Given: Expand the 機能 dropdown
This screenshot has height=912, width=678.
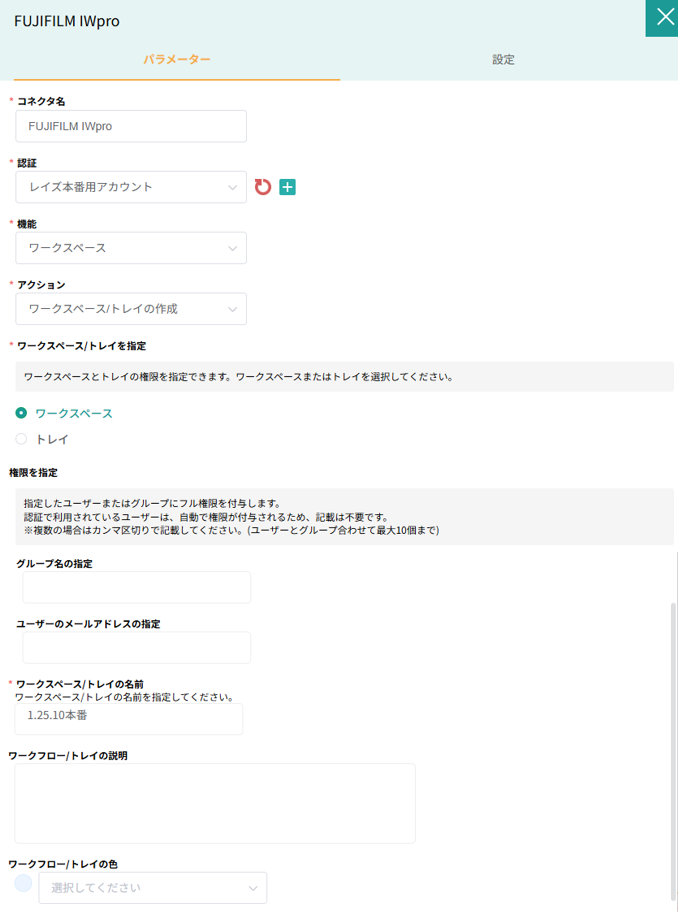Looking at the screenshot, I should click(131, 248).
